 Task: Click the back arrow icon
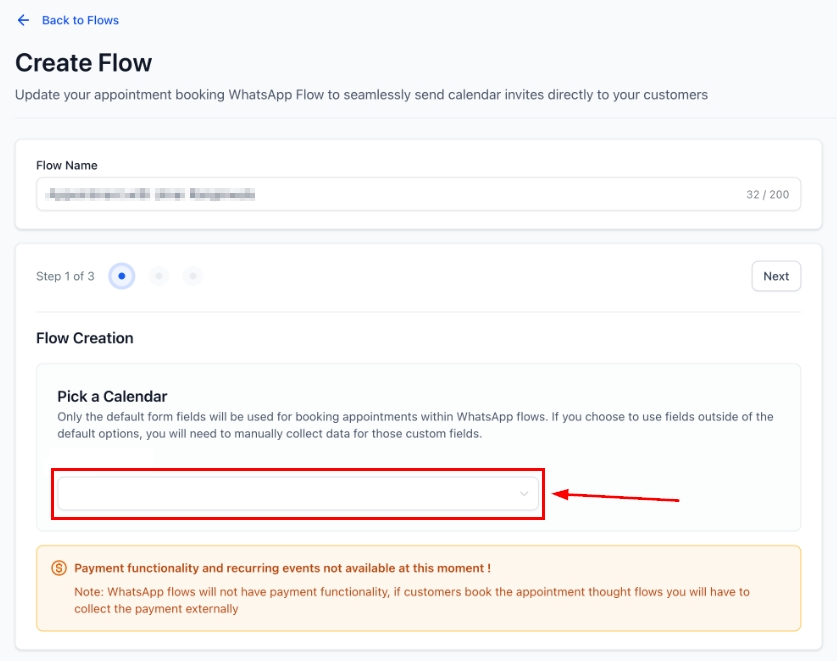click(23, 20)
